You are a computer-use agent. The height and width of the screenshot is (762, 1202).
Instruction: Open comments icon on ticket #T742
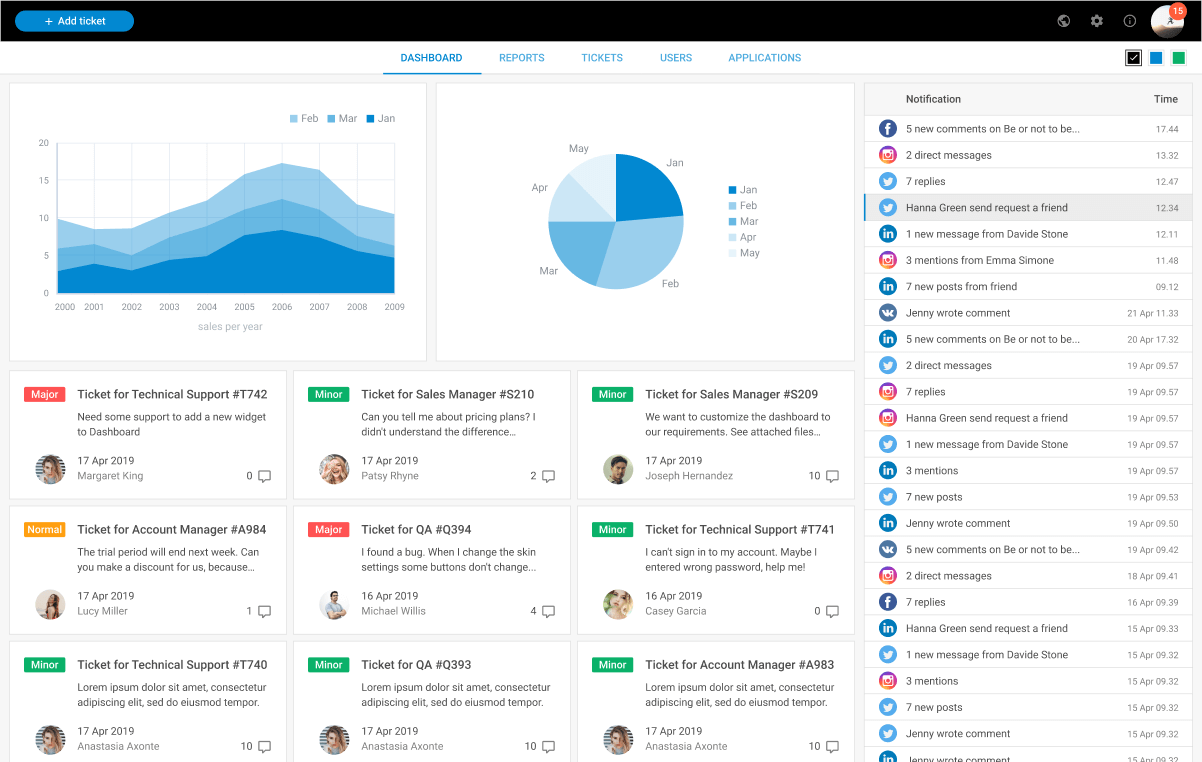tap(264, 476)
